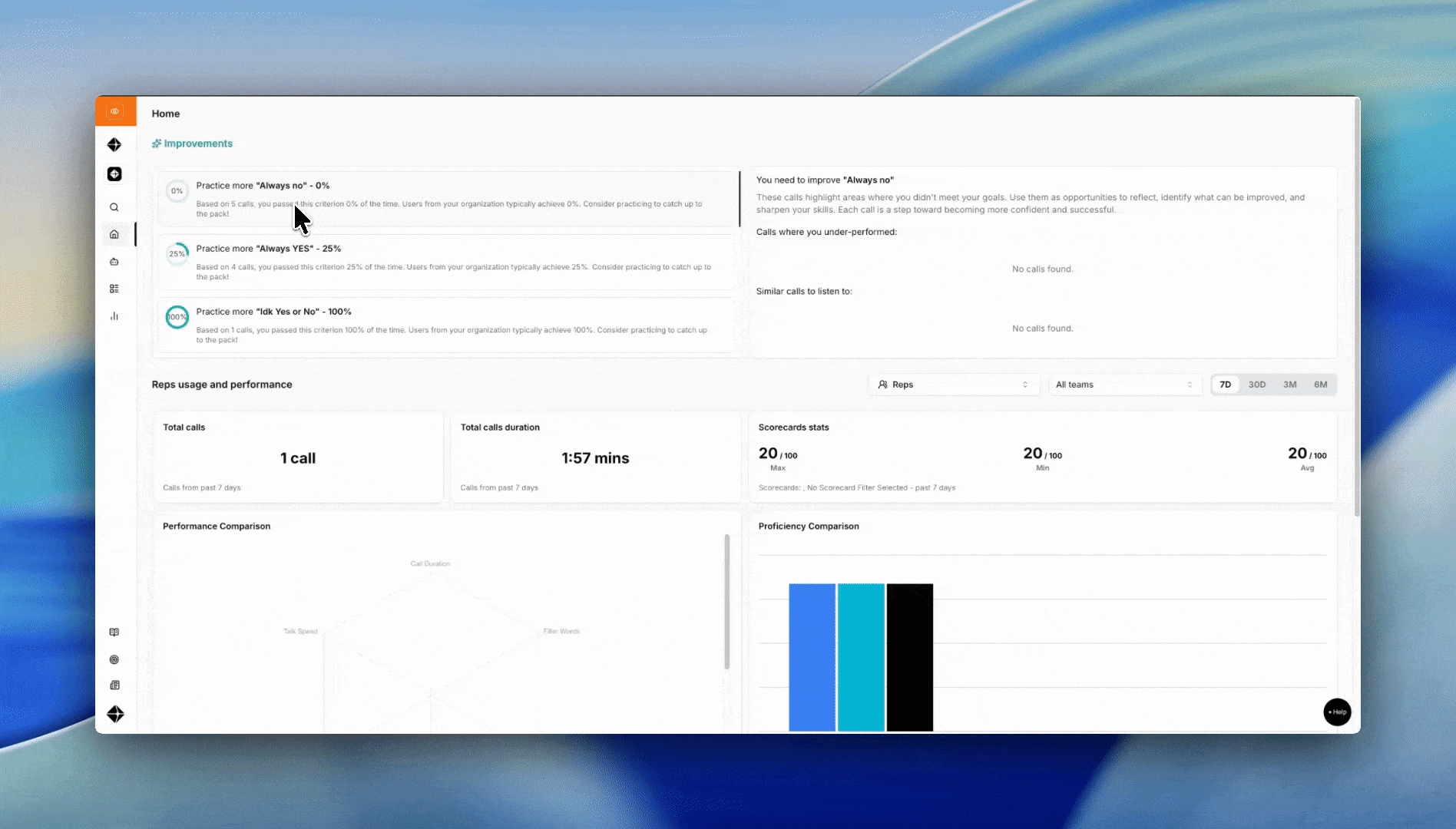Click the 0% progress ring for Always no
The image size is (1456, 829).
point(177,191)
